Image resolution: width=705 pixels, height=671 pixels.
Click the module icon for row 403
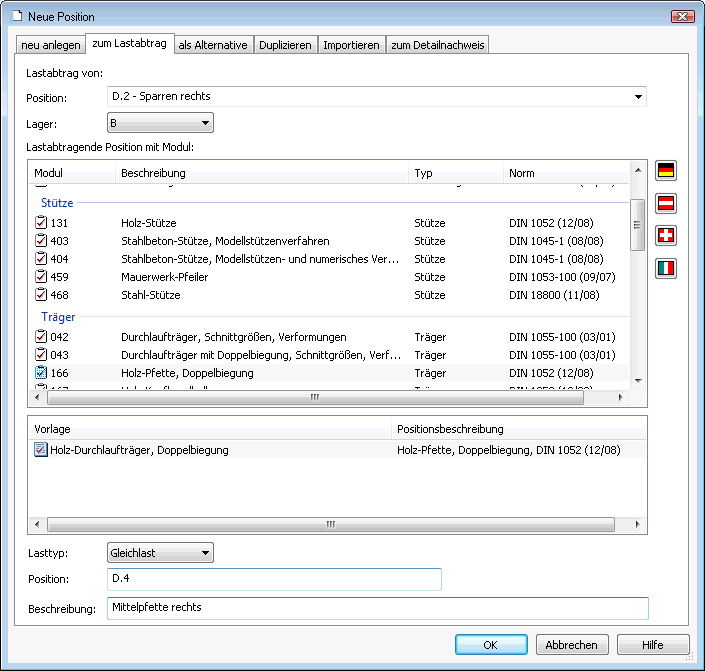pos(41,241)
